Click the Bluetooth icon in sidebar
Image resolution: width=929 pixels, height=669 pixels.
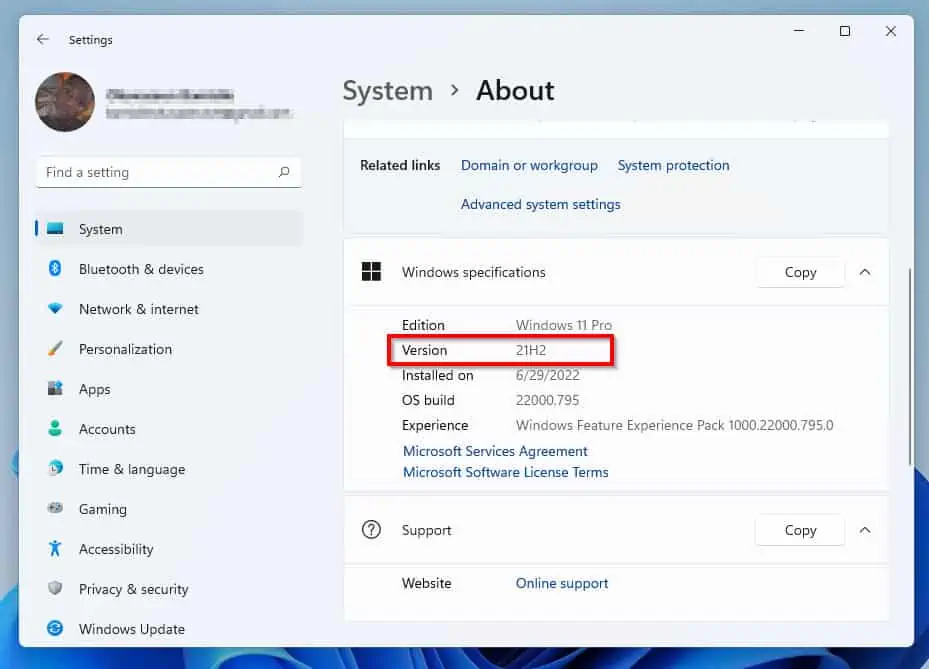tap(55, 268)
